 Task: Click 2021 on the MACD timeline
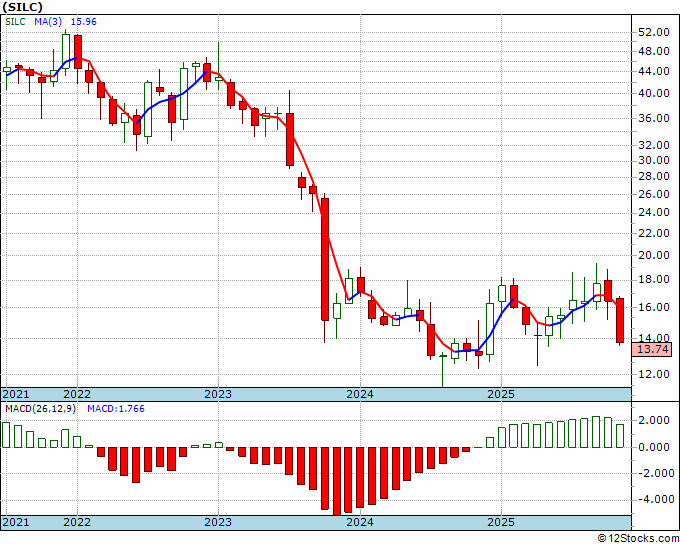tap(16, 522)
